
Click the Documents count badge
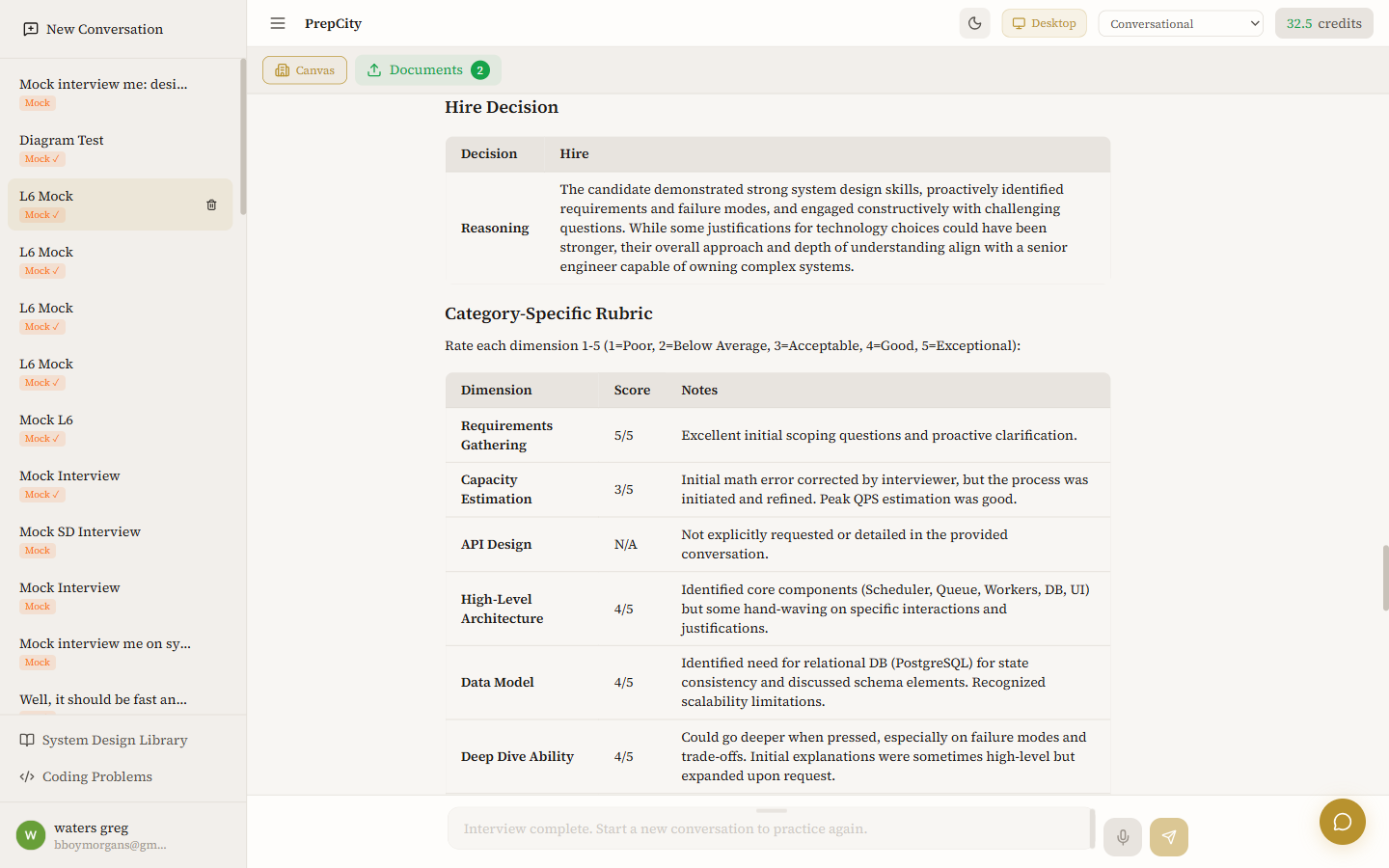pyautogui.click(x=479, y=69)
